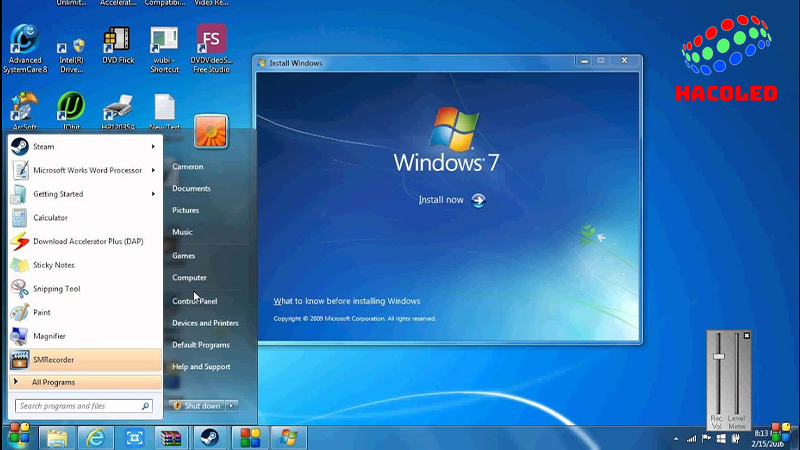Open Computer from Start menu
800x450 pixels.
point(189,278)
